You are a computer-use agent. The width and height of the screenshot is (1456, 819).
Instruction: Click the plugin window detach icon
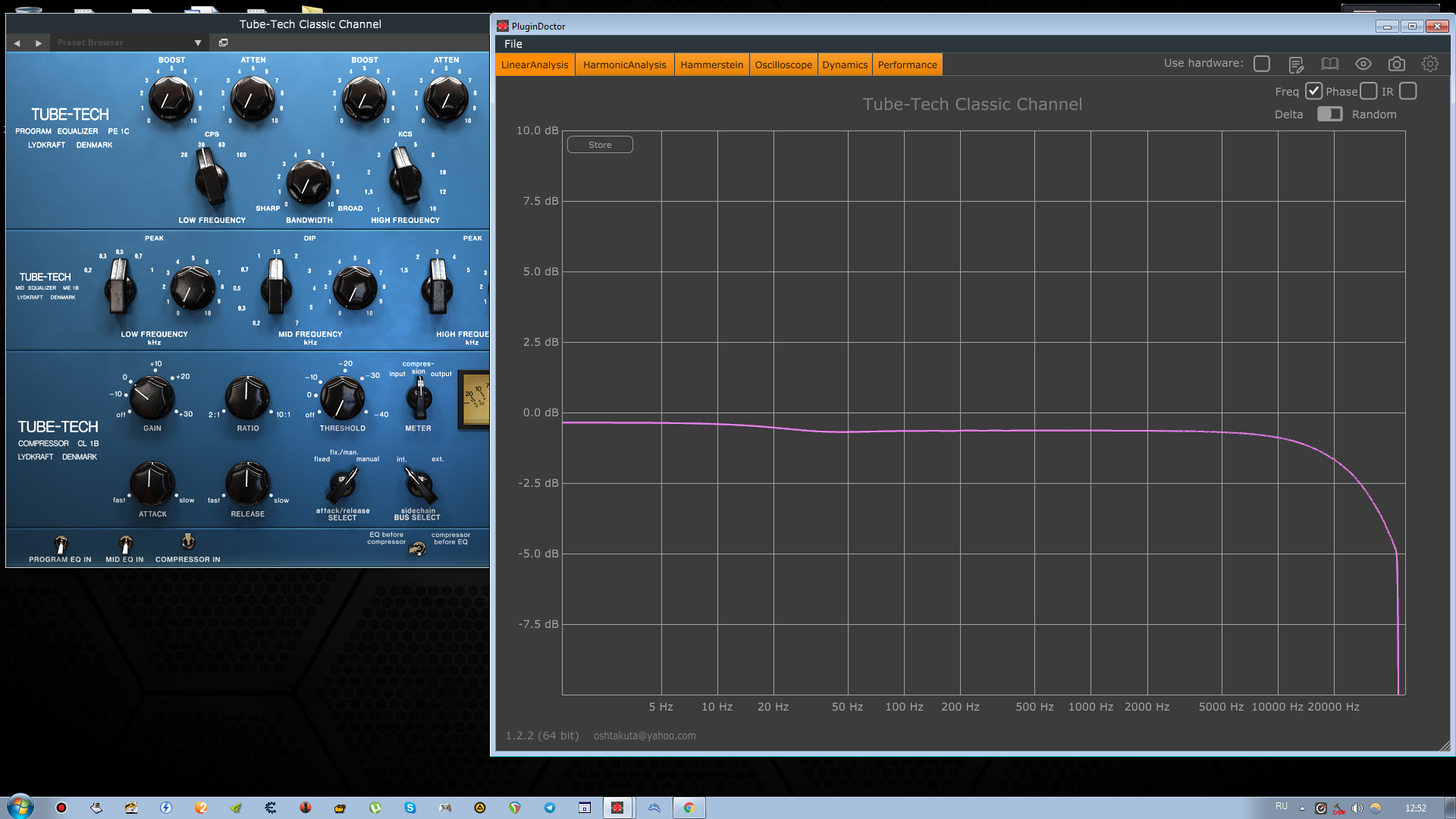[223, 42]
